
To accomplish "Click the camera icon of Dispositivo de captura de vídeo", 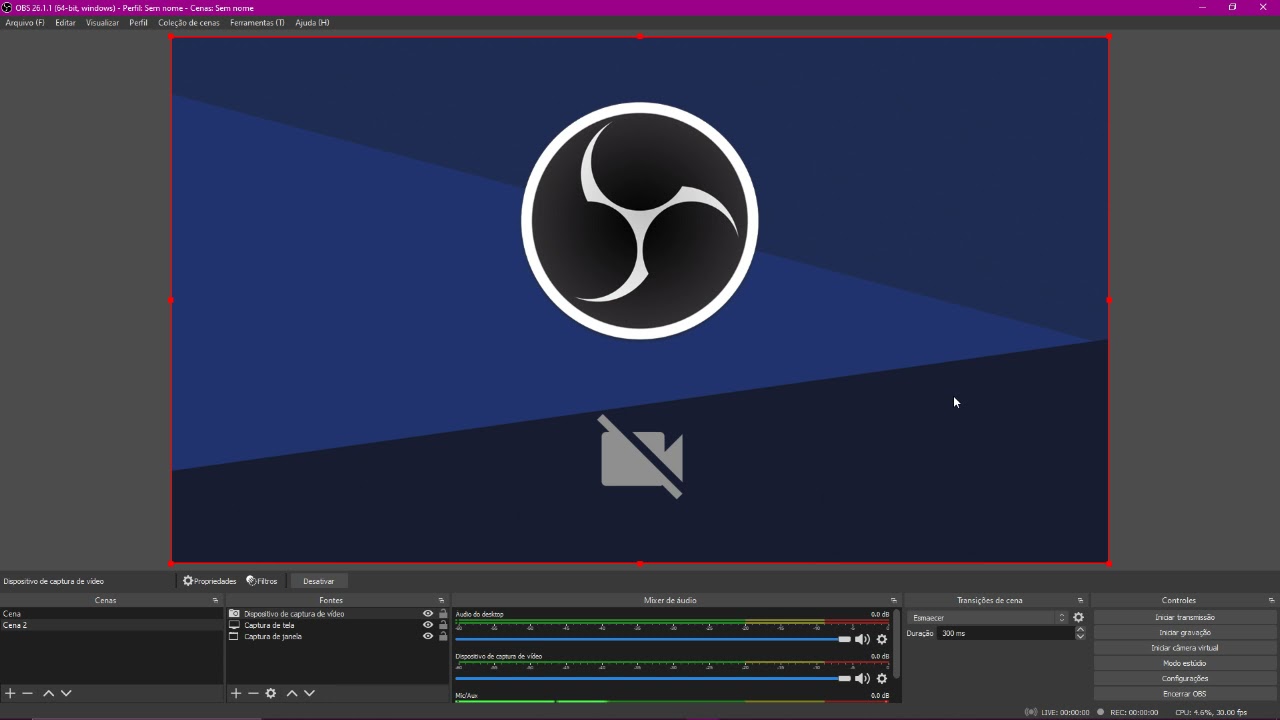I will point(234,614).
